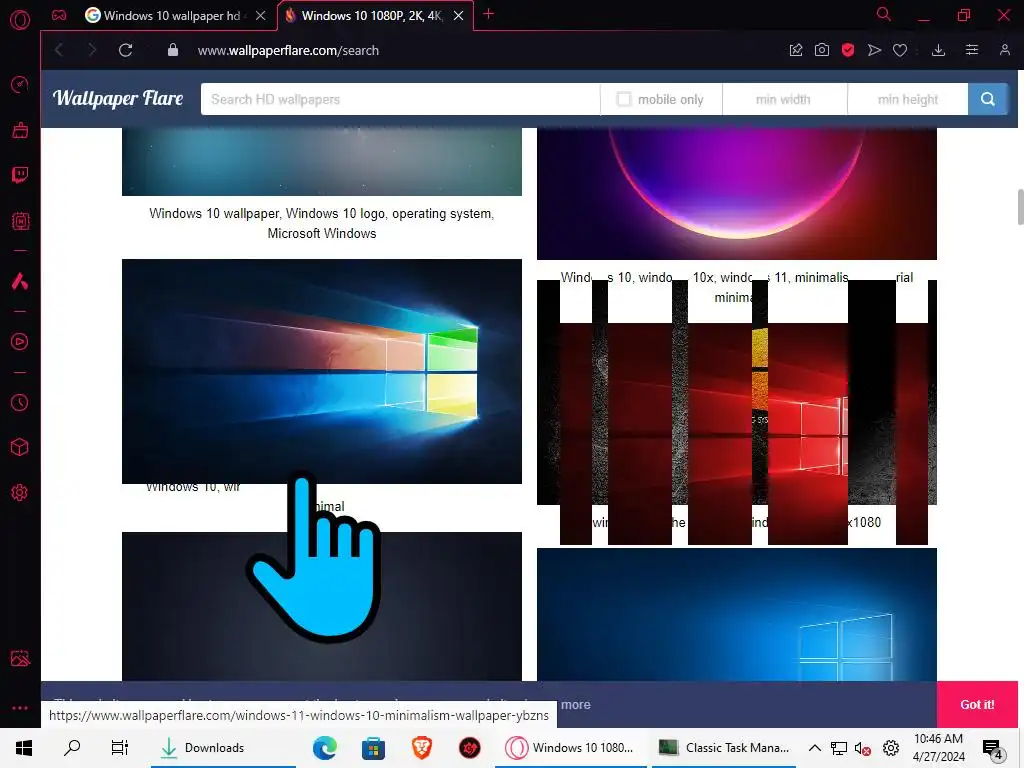Click the min width input field

click(784, 99)
